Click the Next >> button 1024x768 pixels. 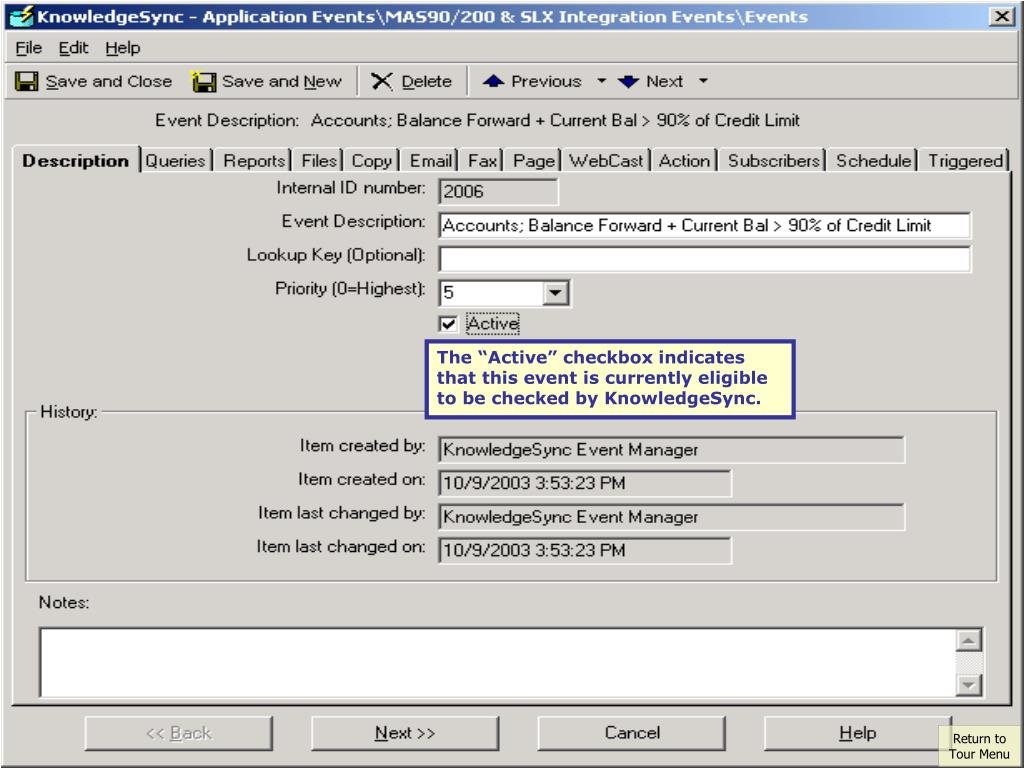click(x=405, y=733)
